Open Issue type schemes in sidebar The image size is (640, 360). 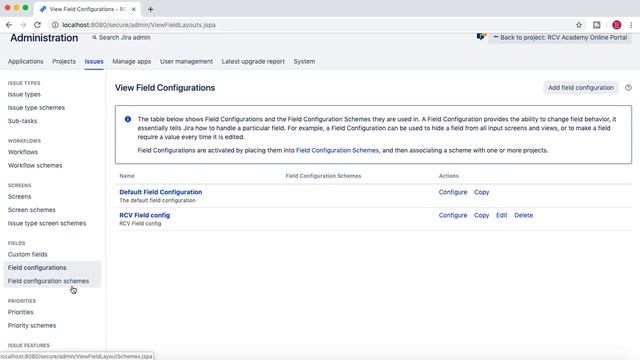click(36, 108)
